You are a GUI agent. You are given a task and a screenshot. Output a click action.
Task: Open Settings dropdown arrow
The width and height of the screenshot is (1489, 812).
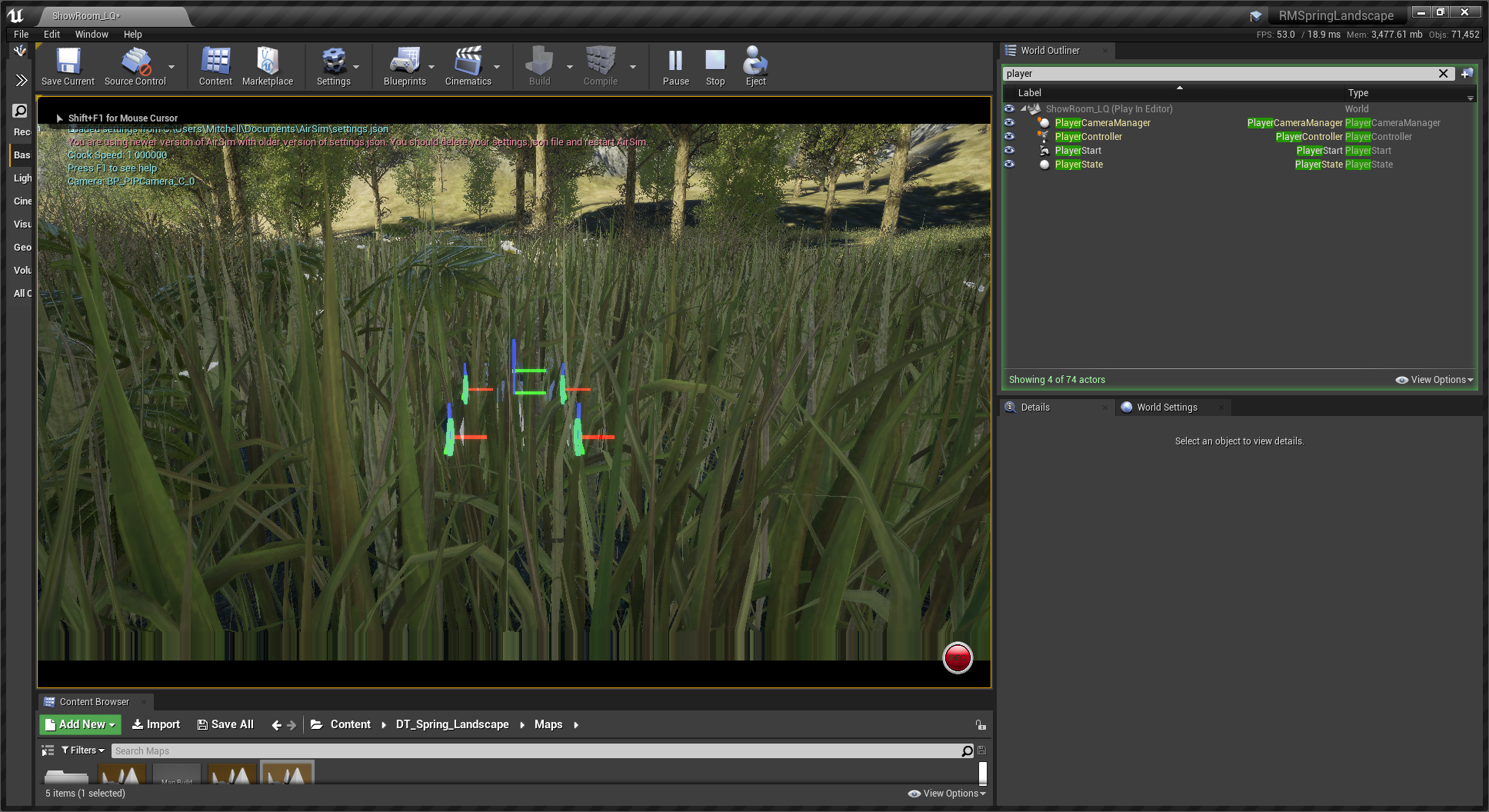pos(356,67)
